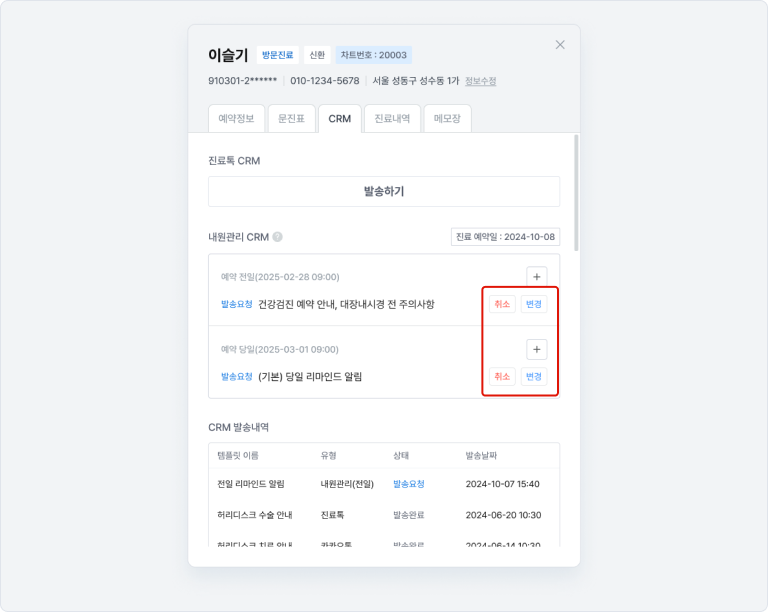Close the patient detail dialog

point(560,44)
